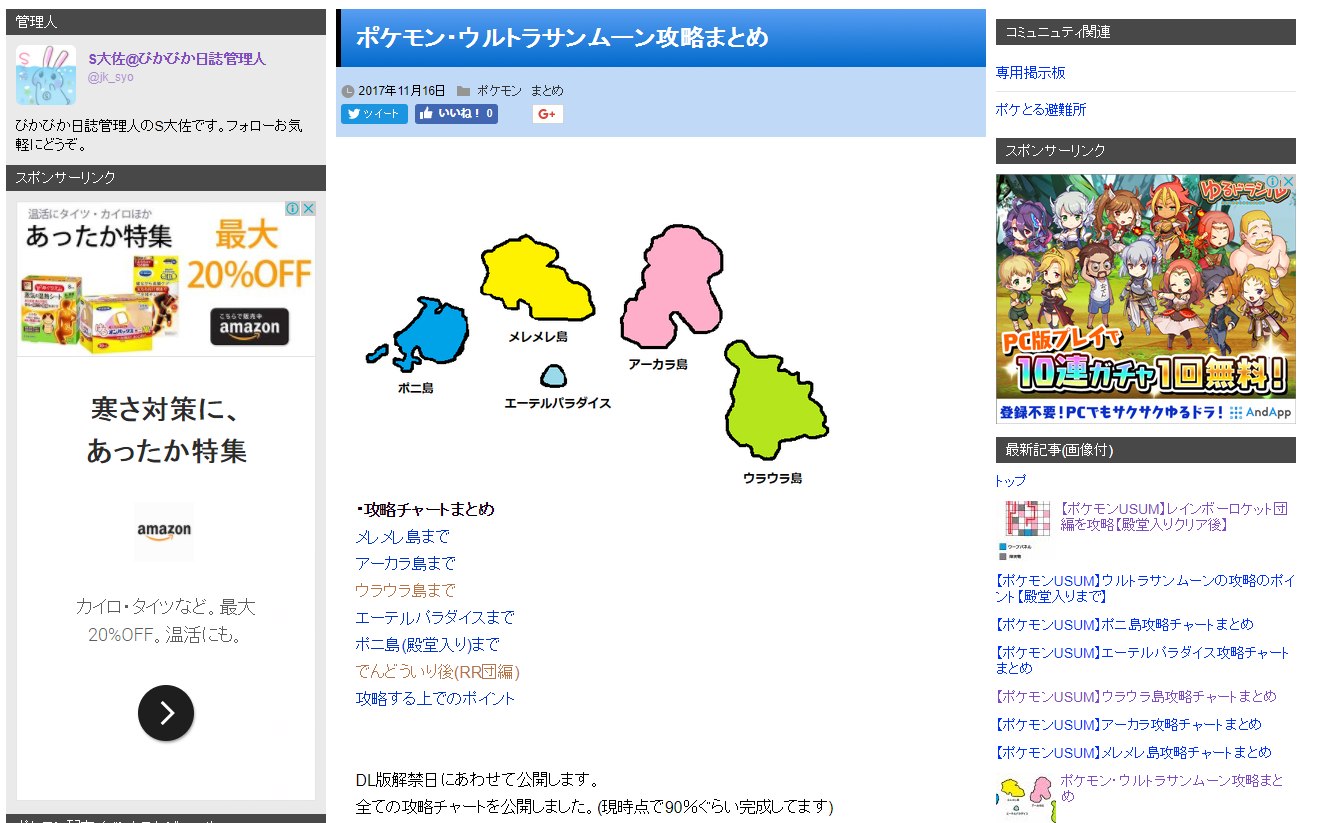This screenshot has height=823, width=1318.
Task: Open the ポニ島(殿堂入り)まで chart link
Action: coord(427,645)
